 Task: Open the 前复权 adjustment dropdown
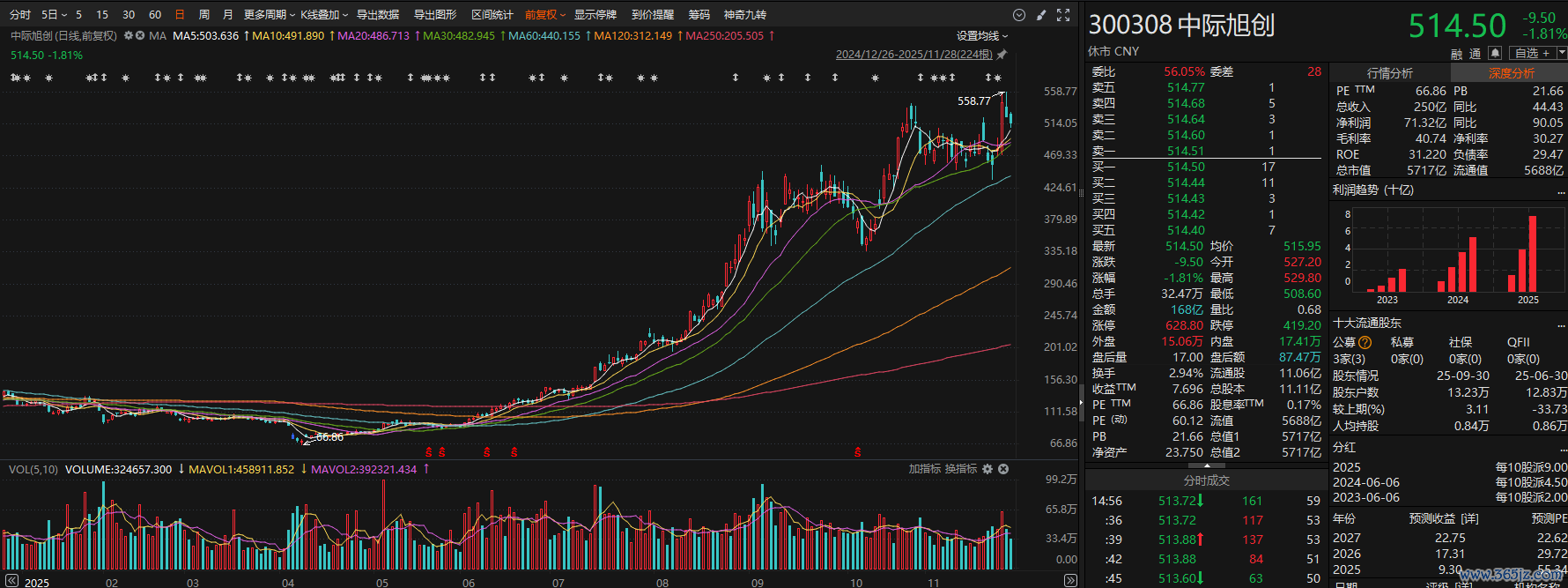coord(546,15)
